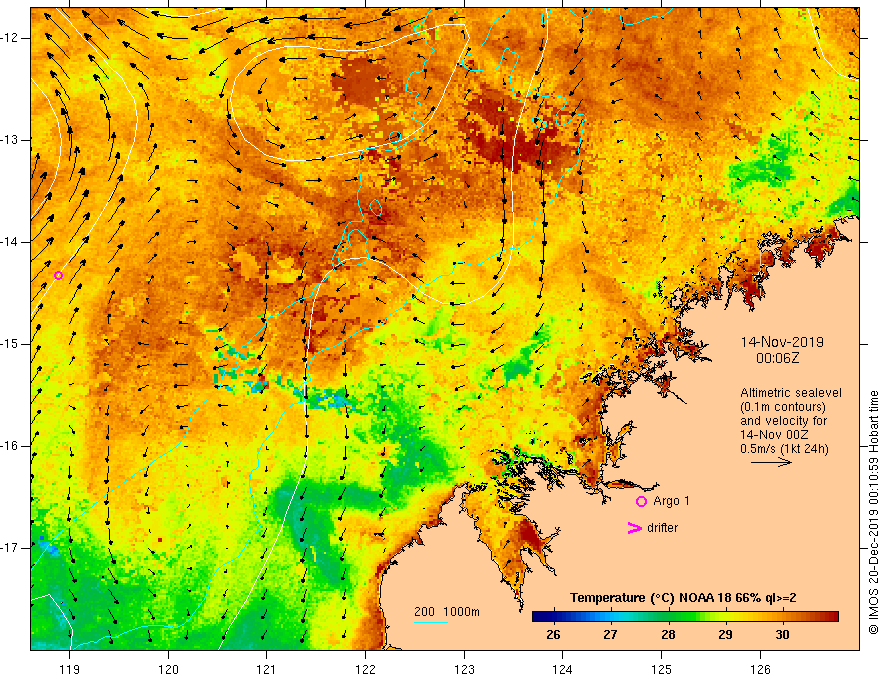Screen dimensions: 880x680
Task: Click the longitude label '123'
Action: click(464, 669)
